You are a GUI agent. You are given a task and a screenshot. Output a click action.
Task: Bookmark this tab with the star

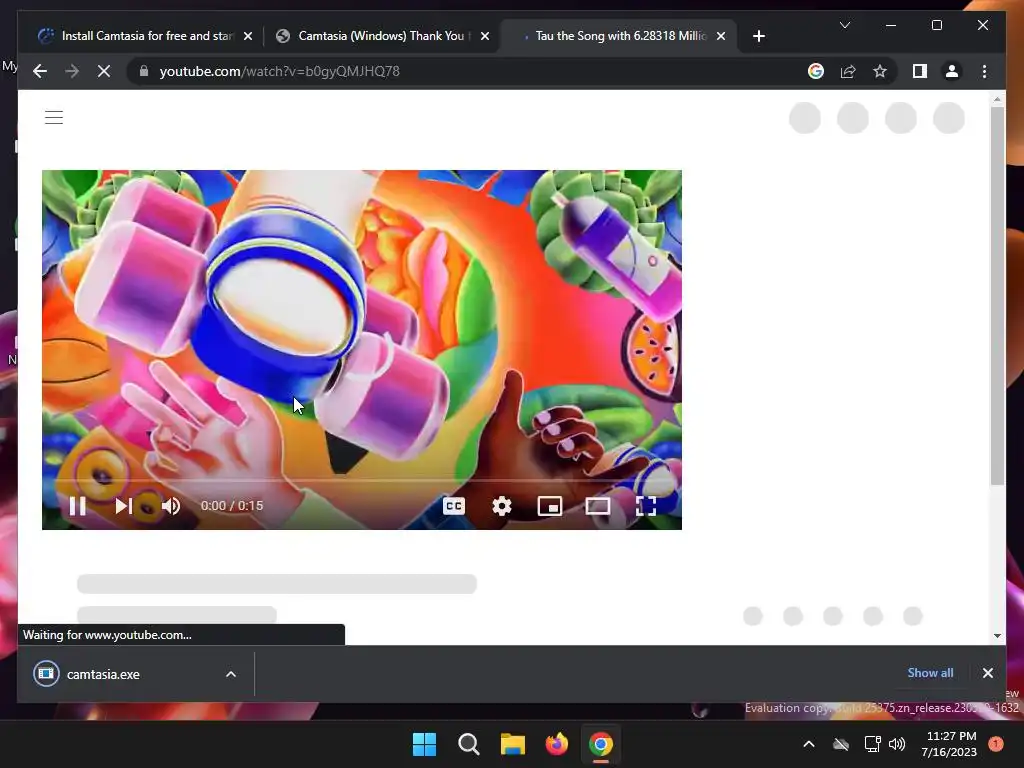pos(880,71)
